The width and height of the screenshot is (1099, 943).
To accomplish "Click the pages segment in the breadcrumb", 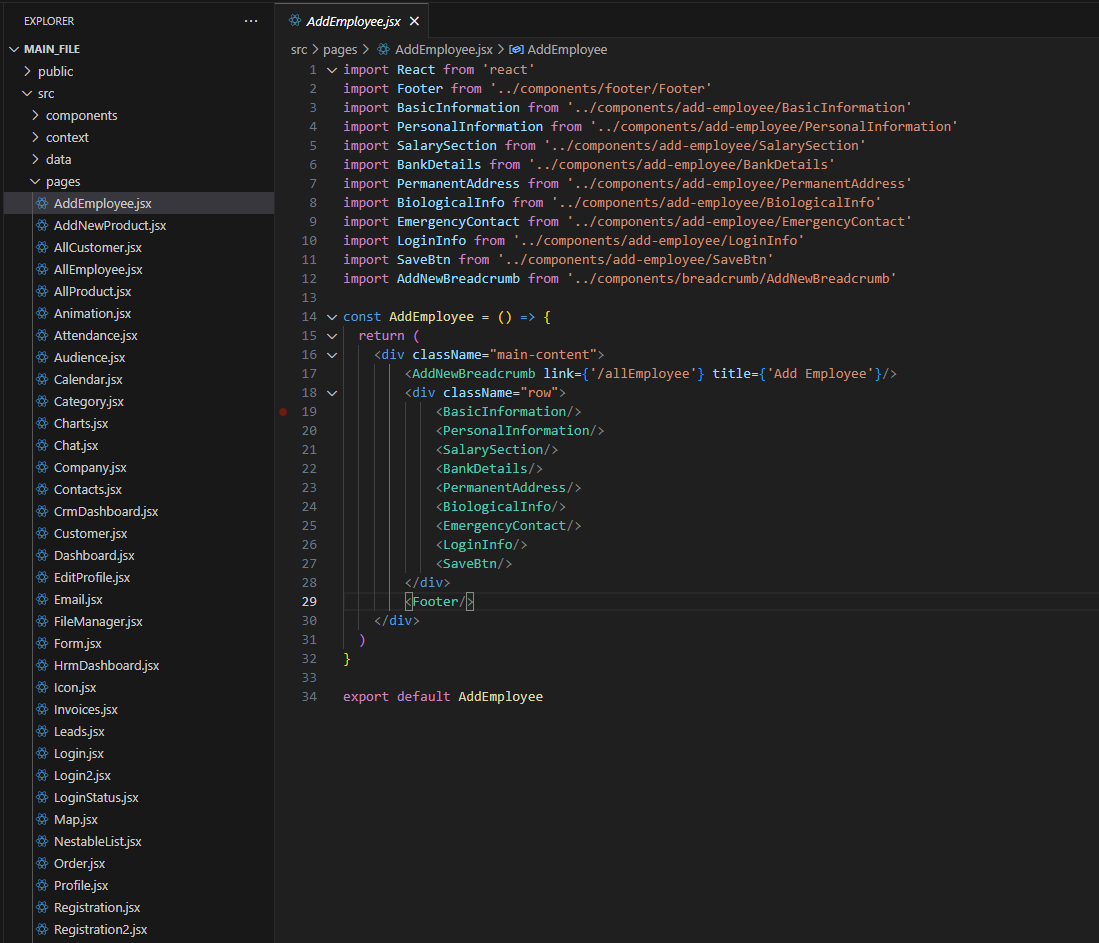I will click(340, 49).
